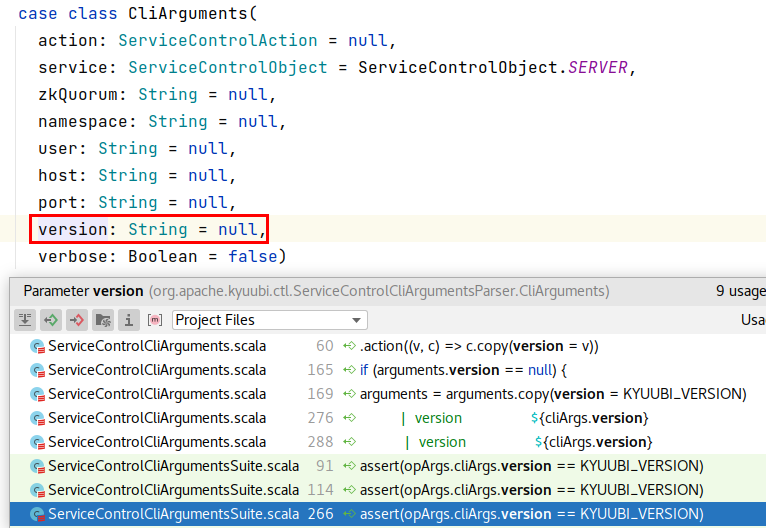This screenshot has width=766, height=528.
Task: Click the file icon on the line 276 row
Action: pyautogui.click(x=38, y=418)
